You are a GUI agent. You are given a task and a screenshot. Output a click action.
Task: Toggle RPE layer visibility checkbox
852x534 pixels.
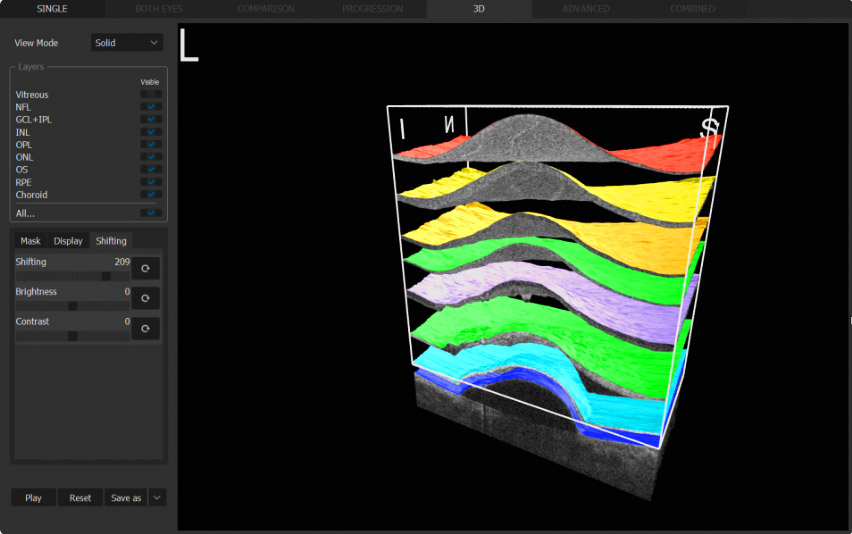click(151, 182)
